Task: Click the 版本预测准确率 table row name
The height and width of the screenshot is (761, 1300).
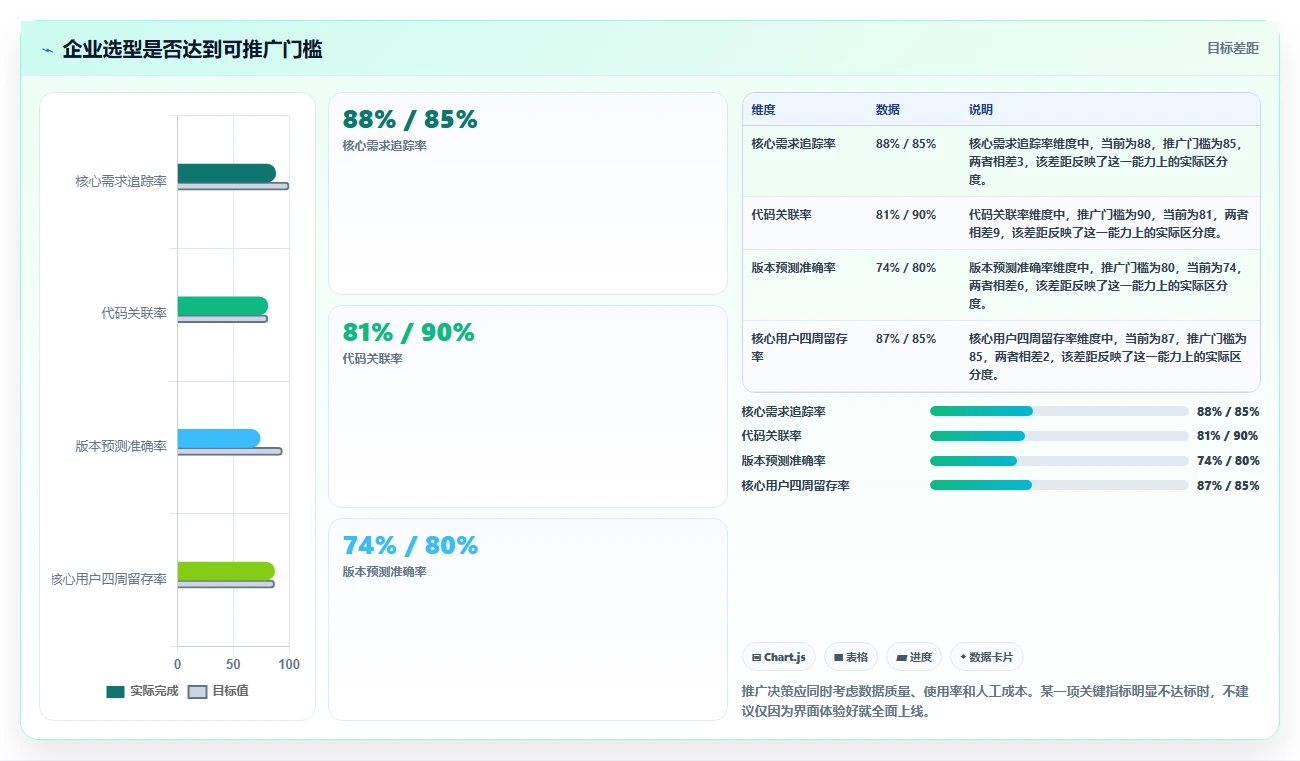Action: click(793, 267)
